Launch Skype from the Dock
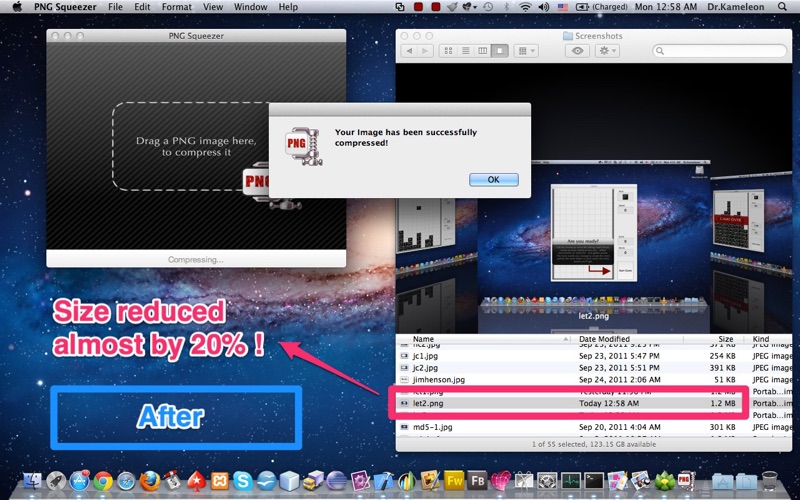 (x=243, y=480)
